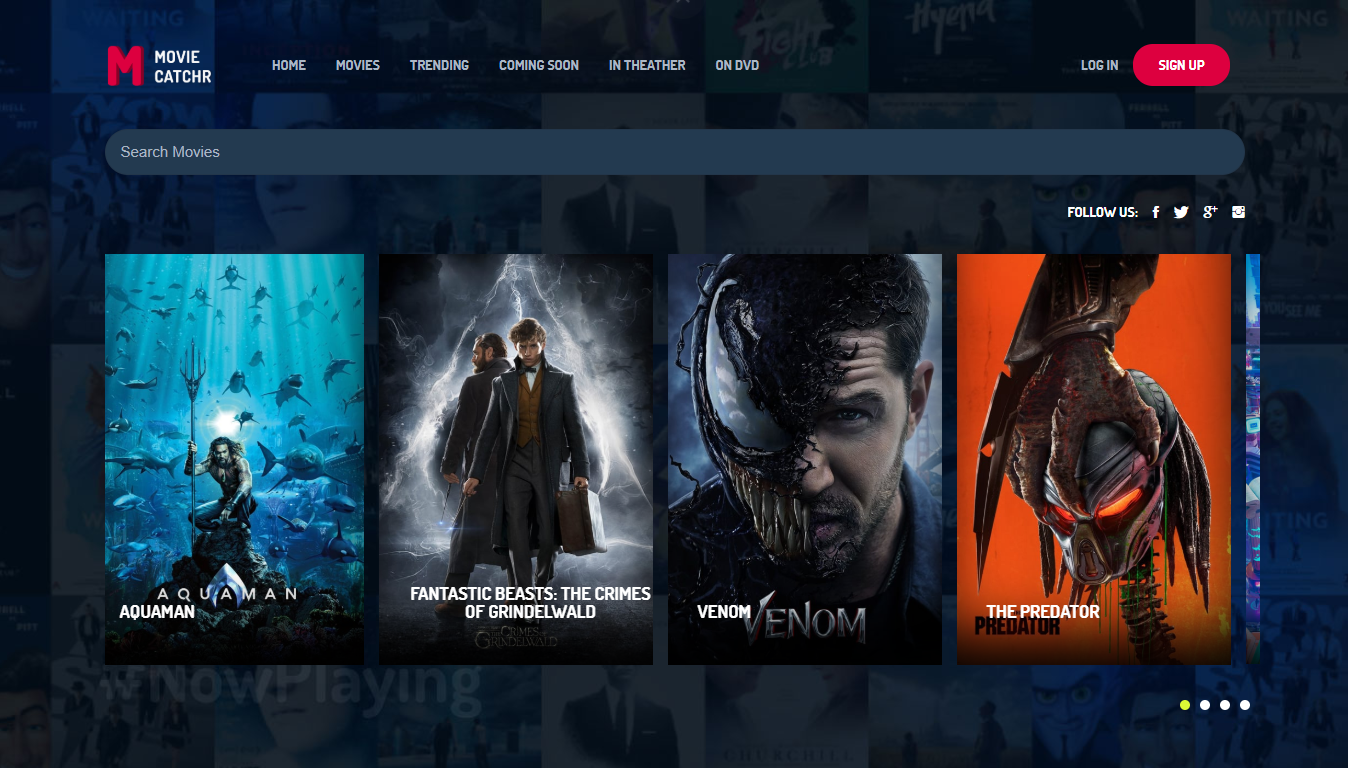Open the Trending menu item
Image resolution: width=1348 pixels, height=768 pixels.
tap(439, 65)
